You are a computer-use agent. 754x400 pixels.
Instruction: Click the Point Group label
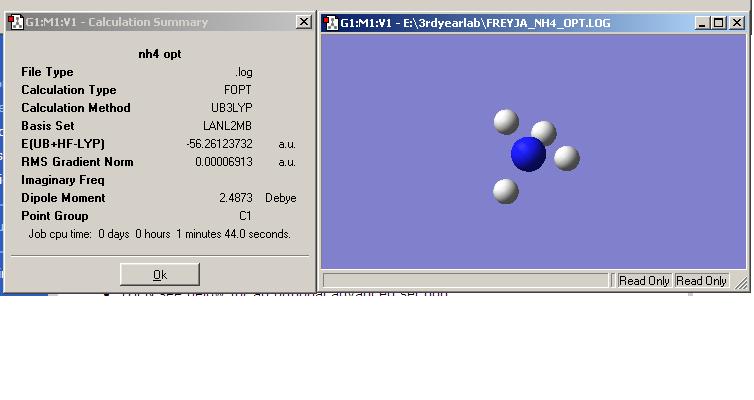[x=54, y=216]
